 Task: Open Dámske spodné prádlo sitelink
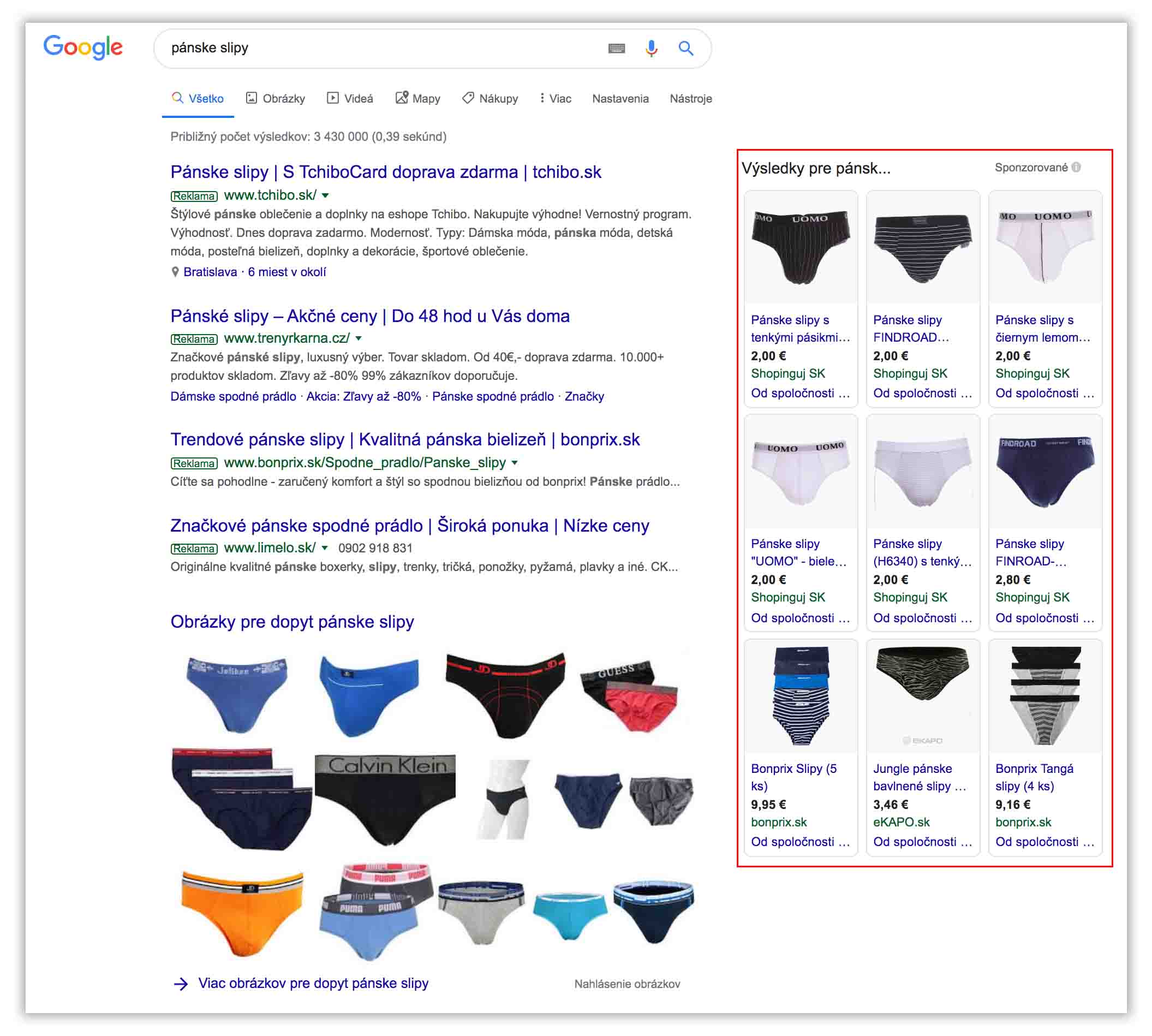click(x=234, y=396)
